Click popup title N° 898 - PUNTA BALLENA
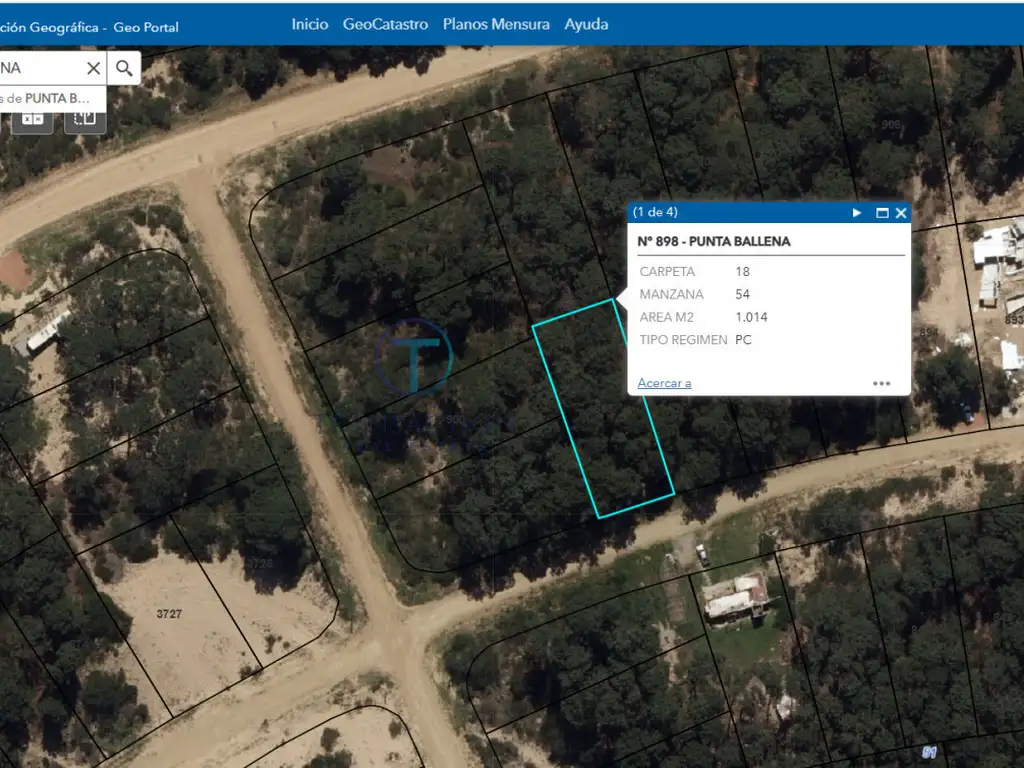The image size is (1024, 768). 714,241
